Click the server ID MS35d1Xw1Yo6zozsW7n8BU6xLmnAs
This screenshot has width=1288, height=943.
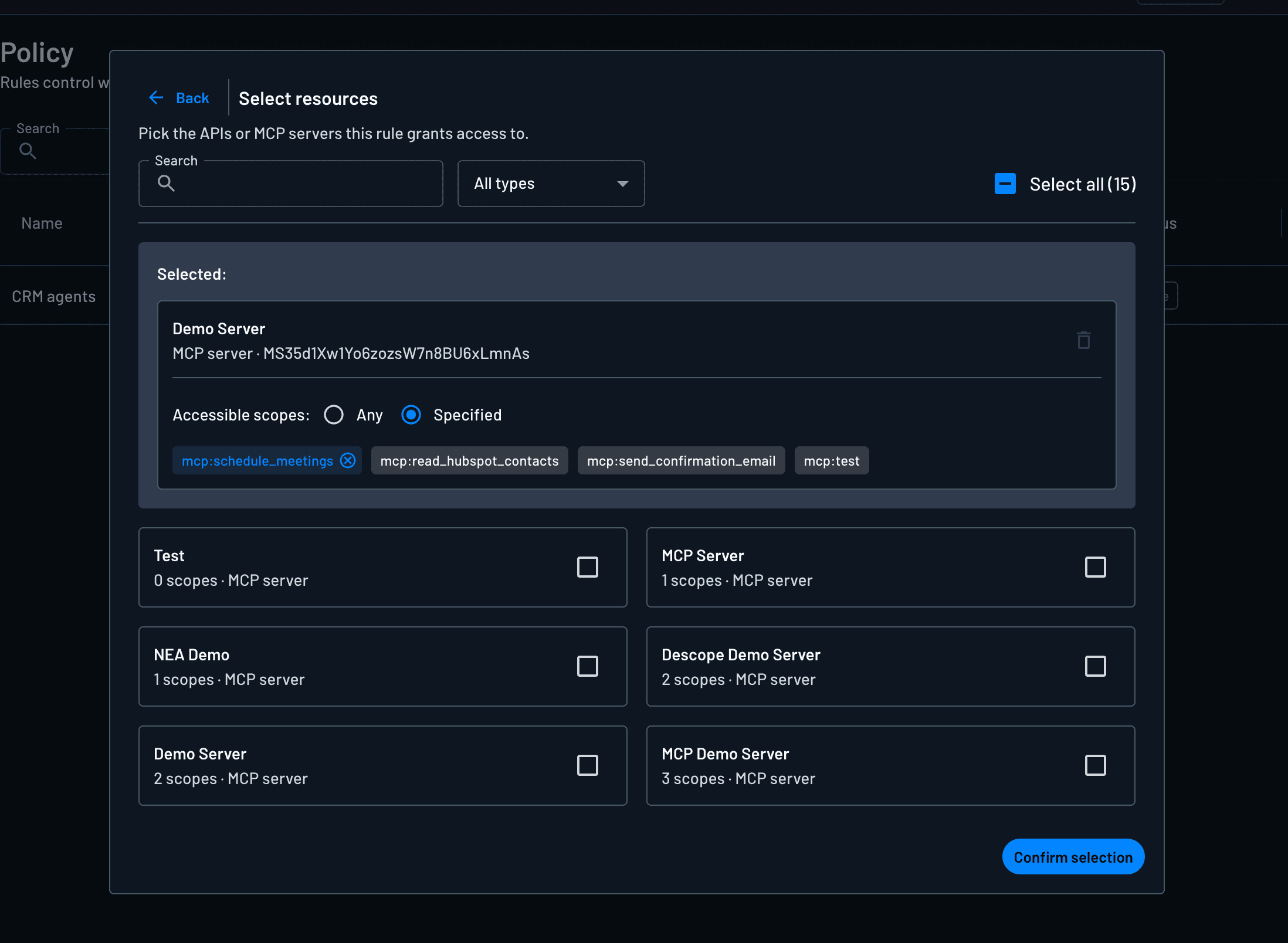click(396, 353)
